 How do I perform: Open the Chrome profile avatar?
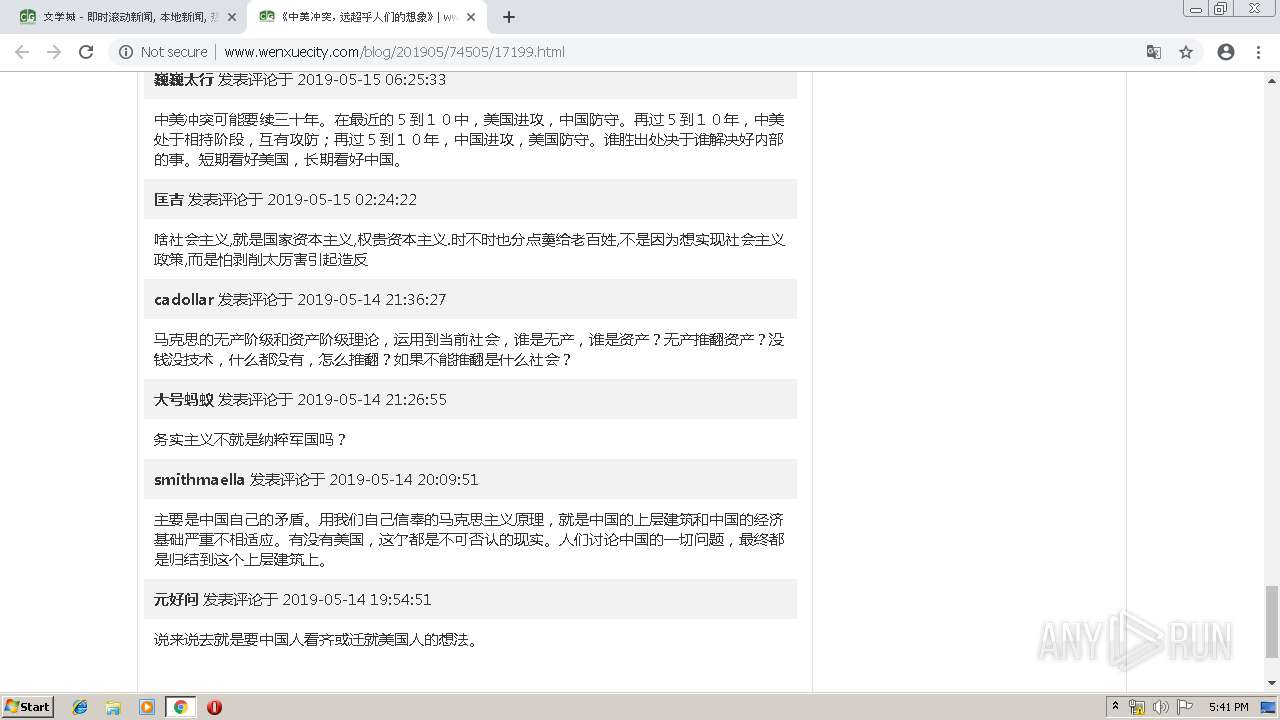pos(1226,52)
